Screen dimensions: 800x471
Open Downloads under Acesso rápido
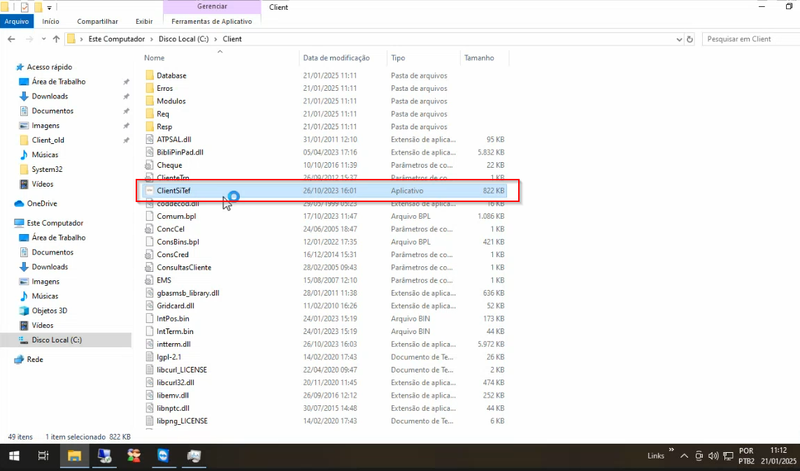pos(49,96)
